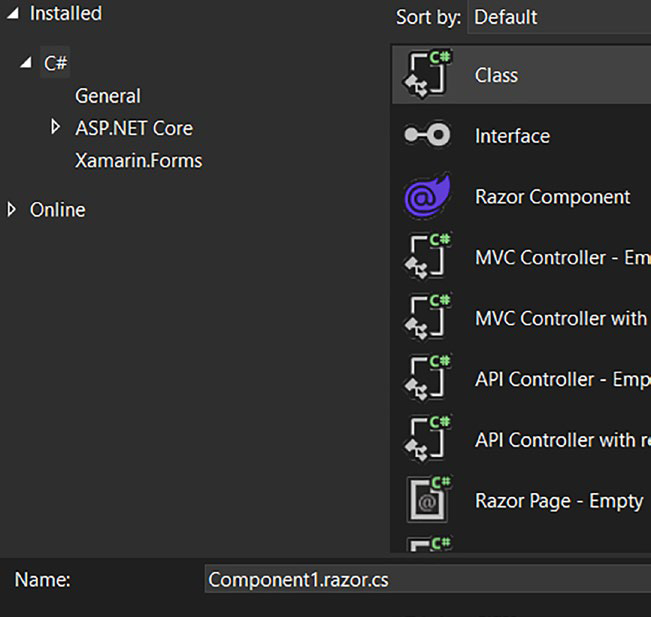The width and height of the screenshot is (651, 617).
Task: Pick the MVC Controller - Empty icon
Action: (x=428, y=256)
